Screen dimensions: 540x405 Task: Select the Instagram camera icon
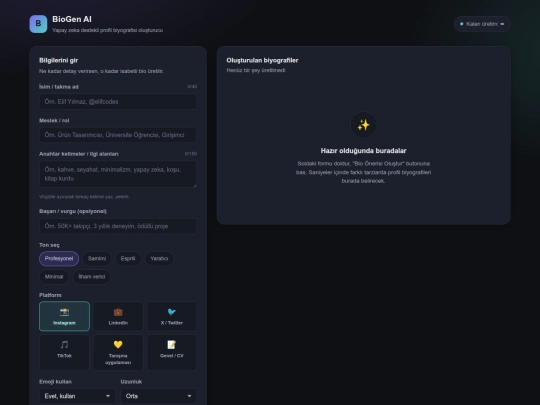tap(64, 312)
